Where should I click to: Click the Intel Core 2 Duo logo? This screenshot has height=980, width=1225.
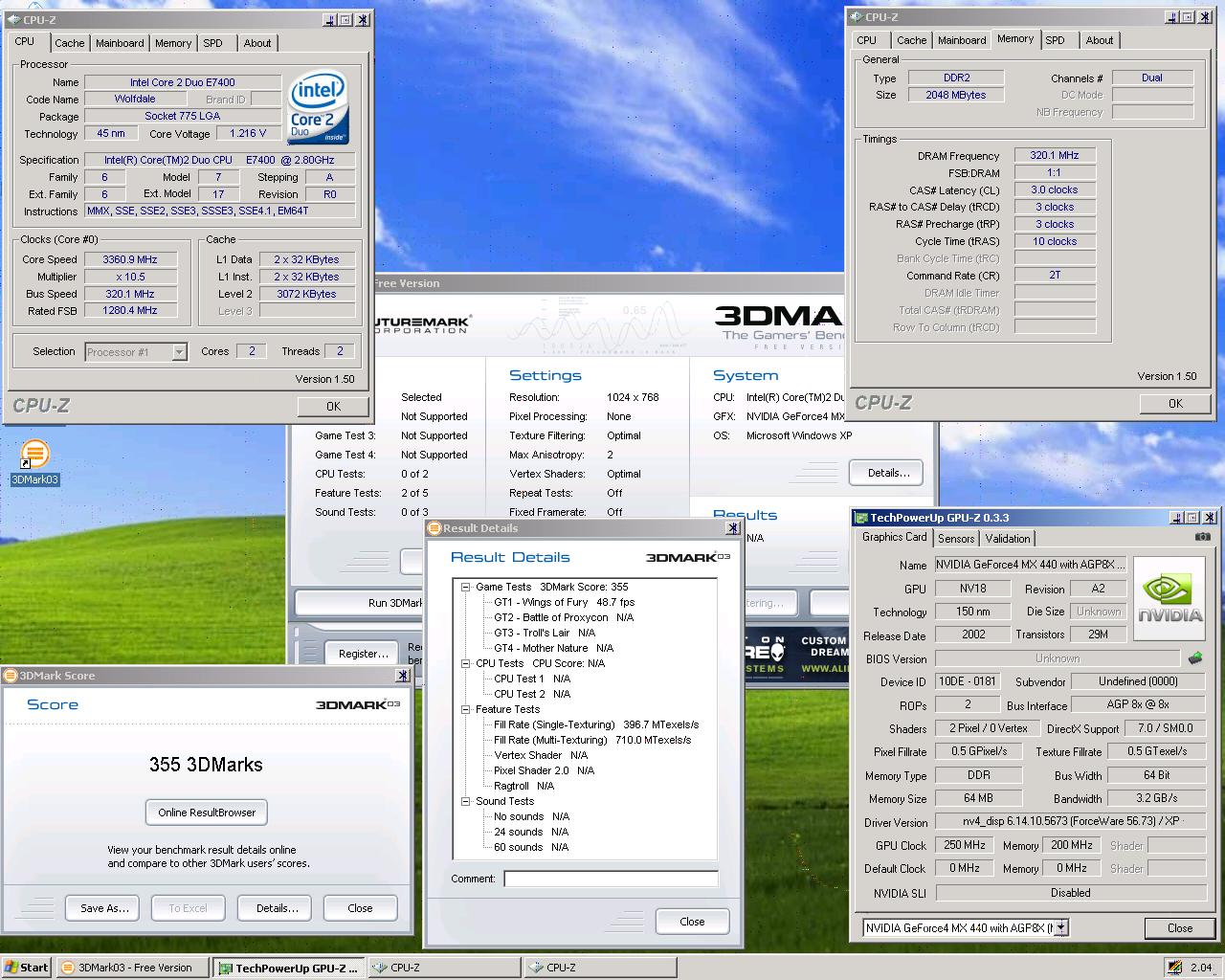click(x=318, y=106)
